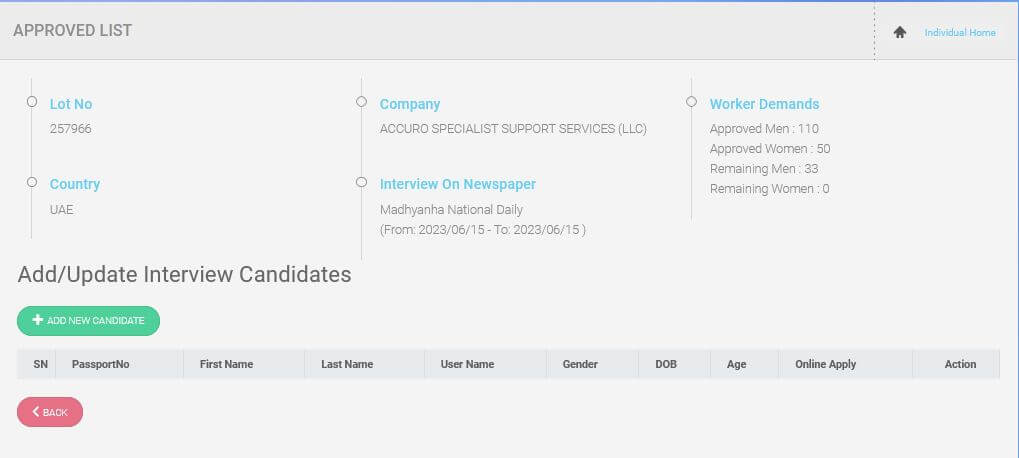Click the home icon in header
1019x458 pixels.
point(899,32)
